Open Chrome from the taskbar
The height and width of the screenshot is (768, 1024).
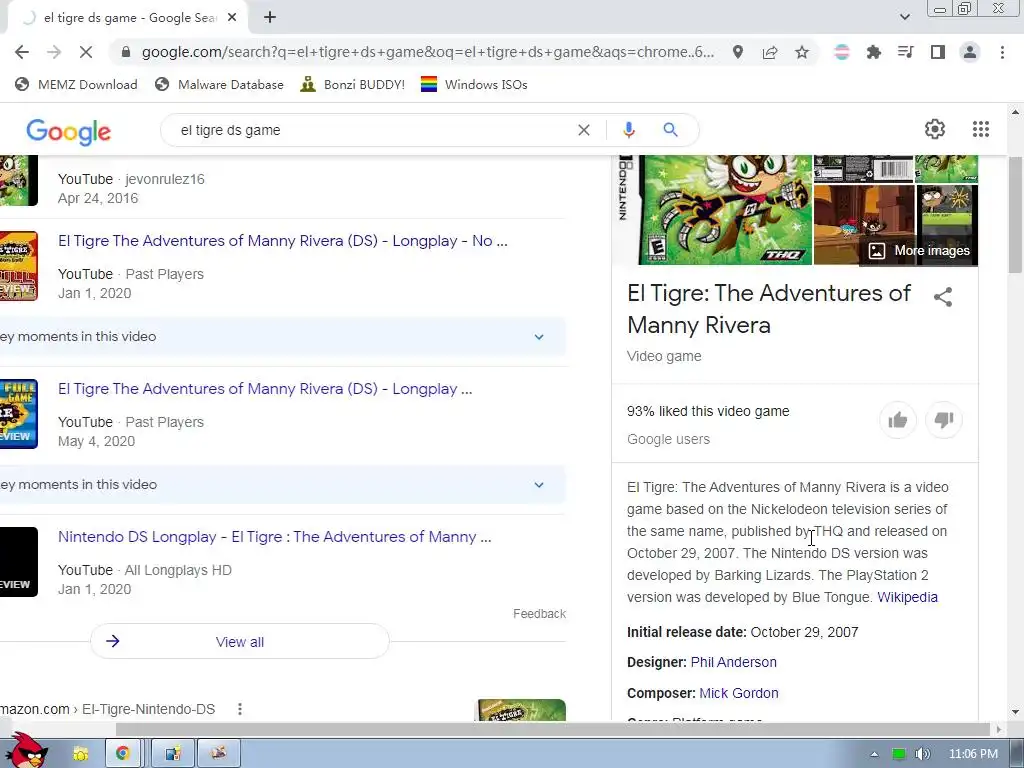[122, 754]
